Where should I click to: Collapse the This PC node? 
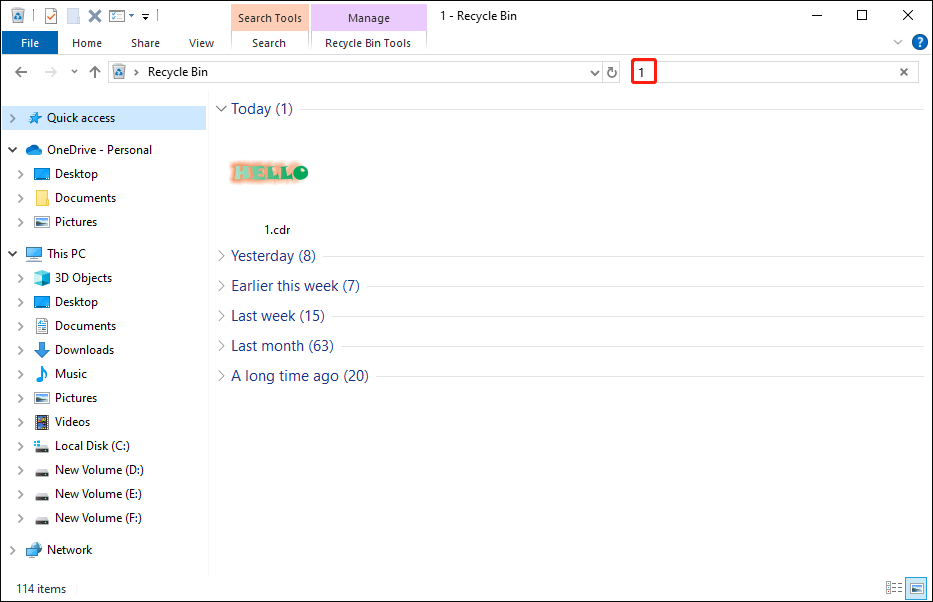12,254
